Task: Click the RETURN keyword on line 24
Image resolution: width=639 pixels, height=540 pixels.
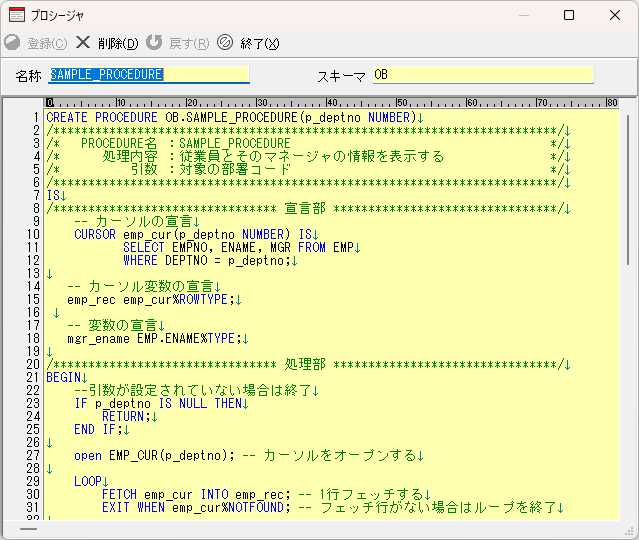Action: point(123,417)
